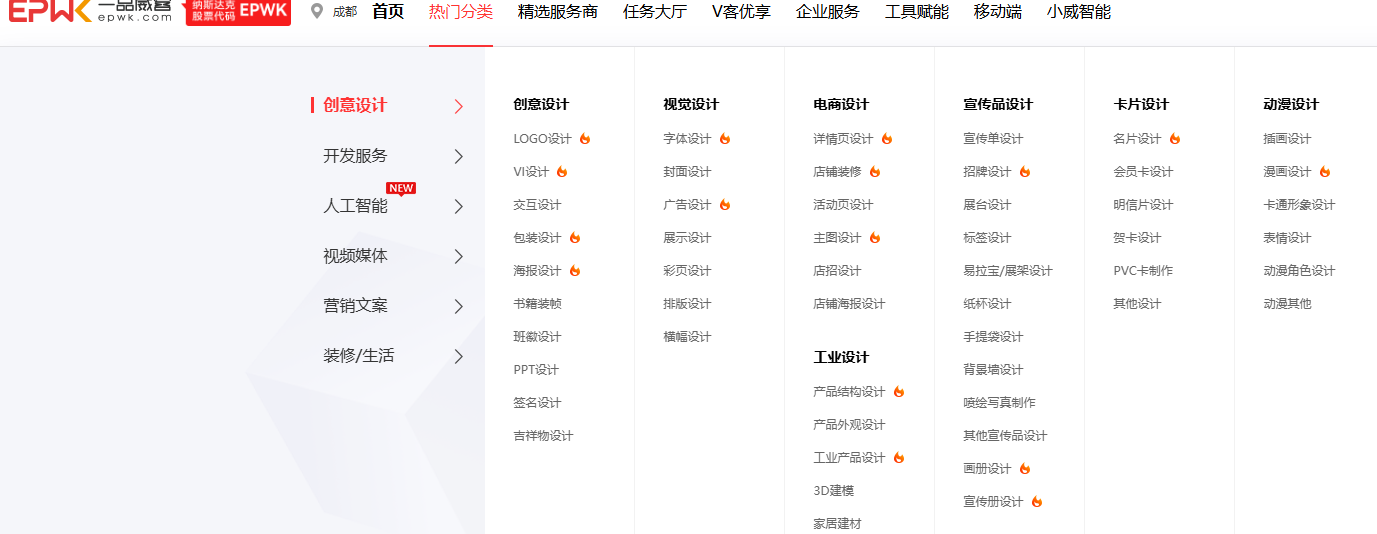Open the 吉祥物设计 link
1377x534 pixels.
pos(543,436)
